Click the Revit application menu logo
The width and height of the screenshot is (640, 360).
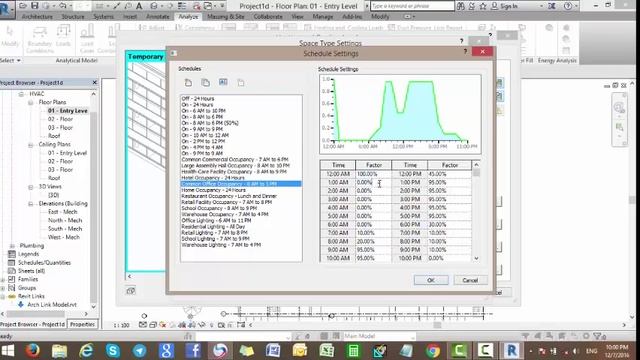[6, 8]
